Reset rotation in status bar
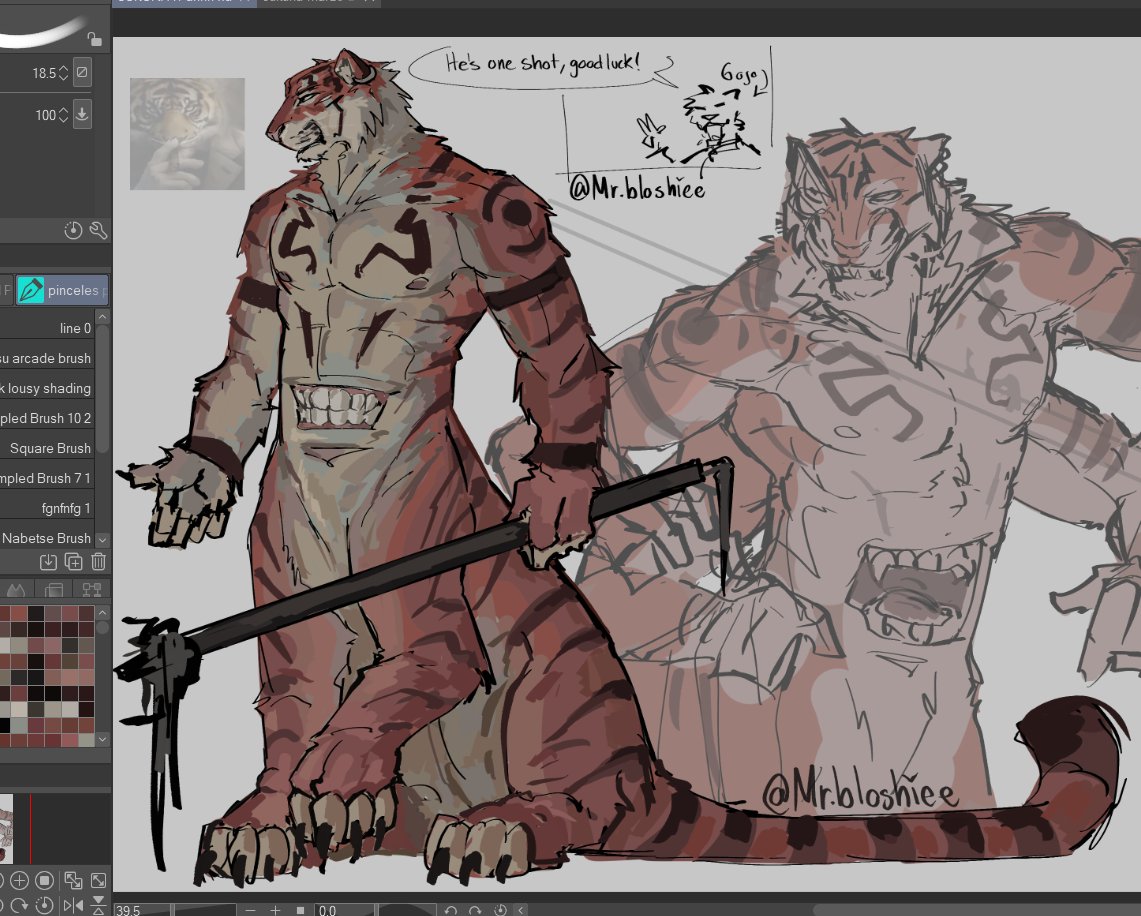Screen dimensions: 1141x916 (x=501, y=910)
